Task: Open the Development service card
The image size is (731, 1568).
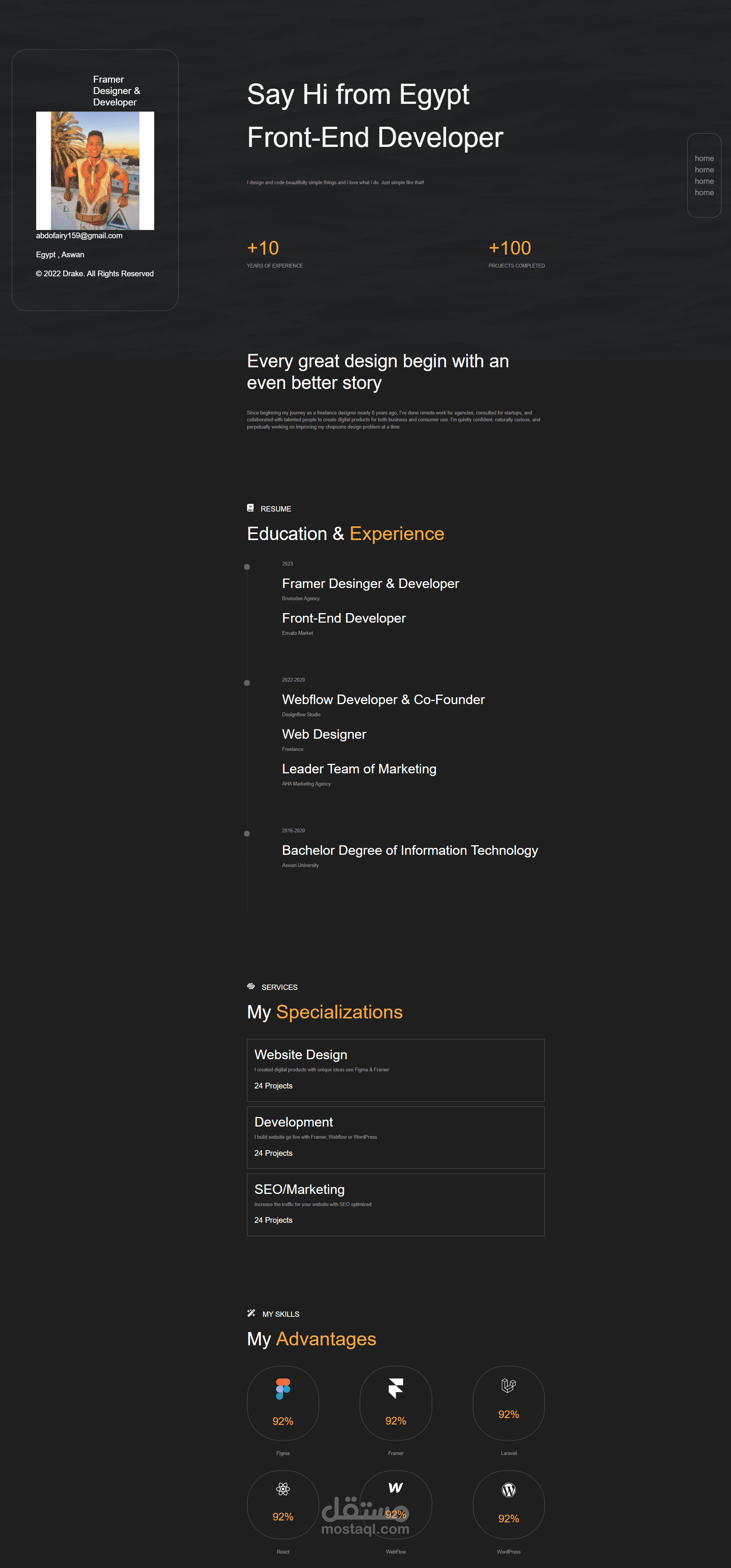Action: (396, 1138)
